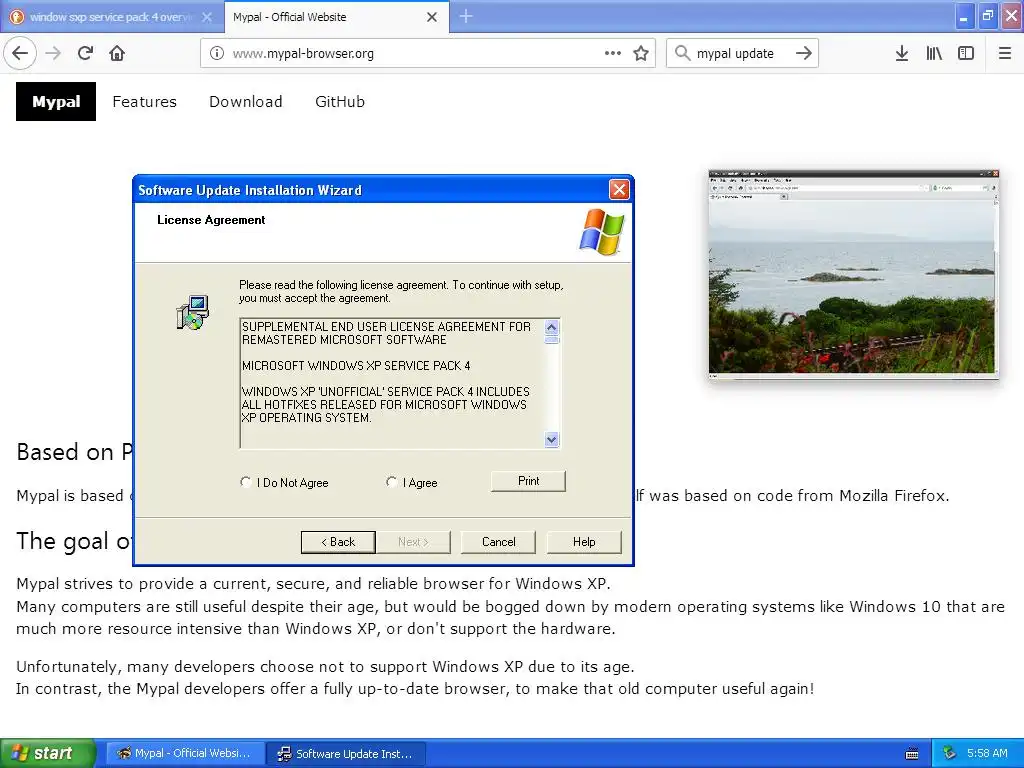The height and width of the screenshot is (768, 1024).
Task: Select the Mypal - Official Website tab
Action: [336, 17]
